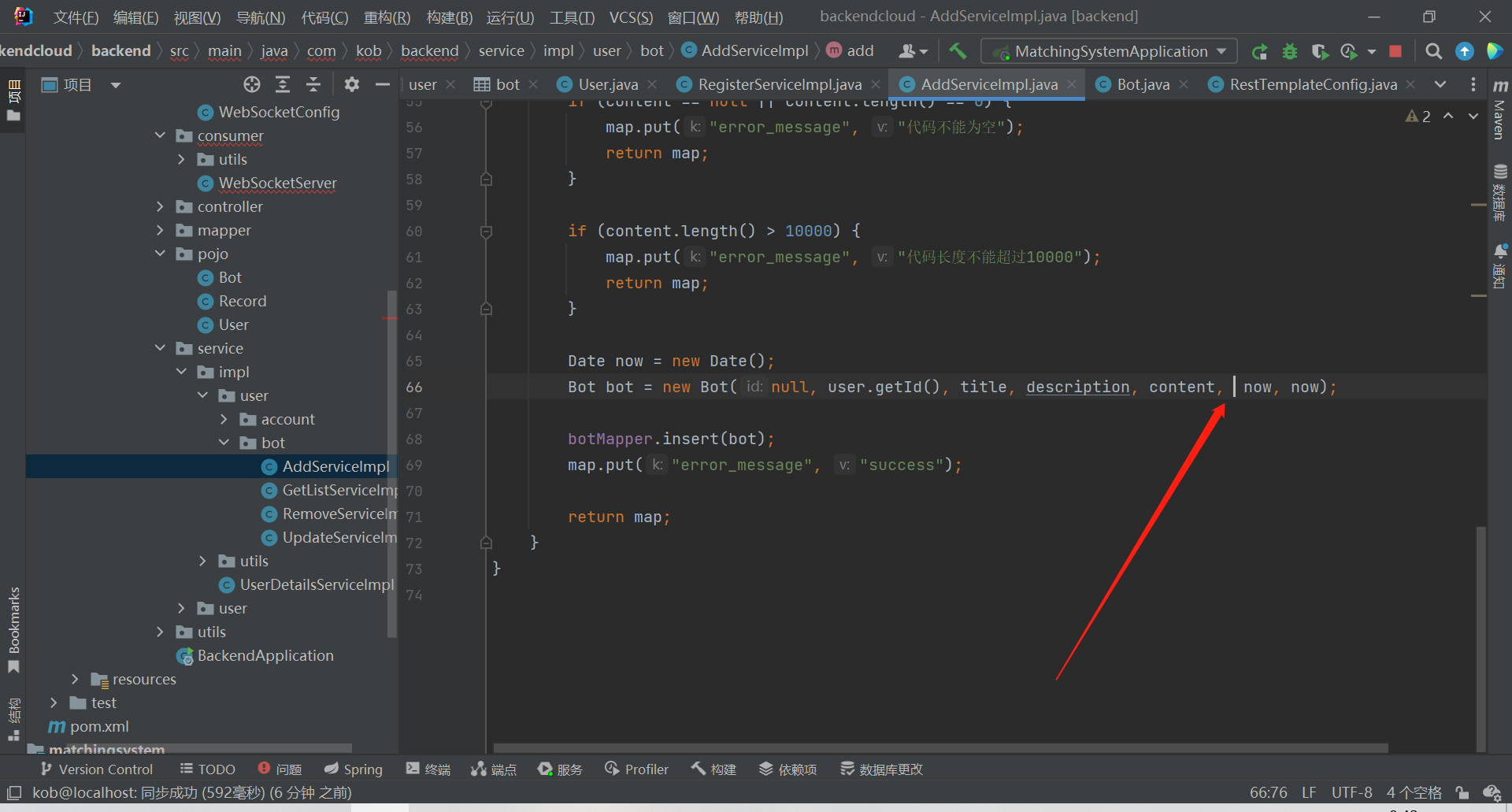Image resolution: width=1512 pixels, height=812 pixels.
Task: Open editor tab options menu
Action: 1473,84
